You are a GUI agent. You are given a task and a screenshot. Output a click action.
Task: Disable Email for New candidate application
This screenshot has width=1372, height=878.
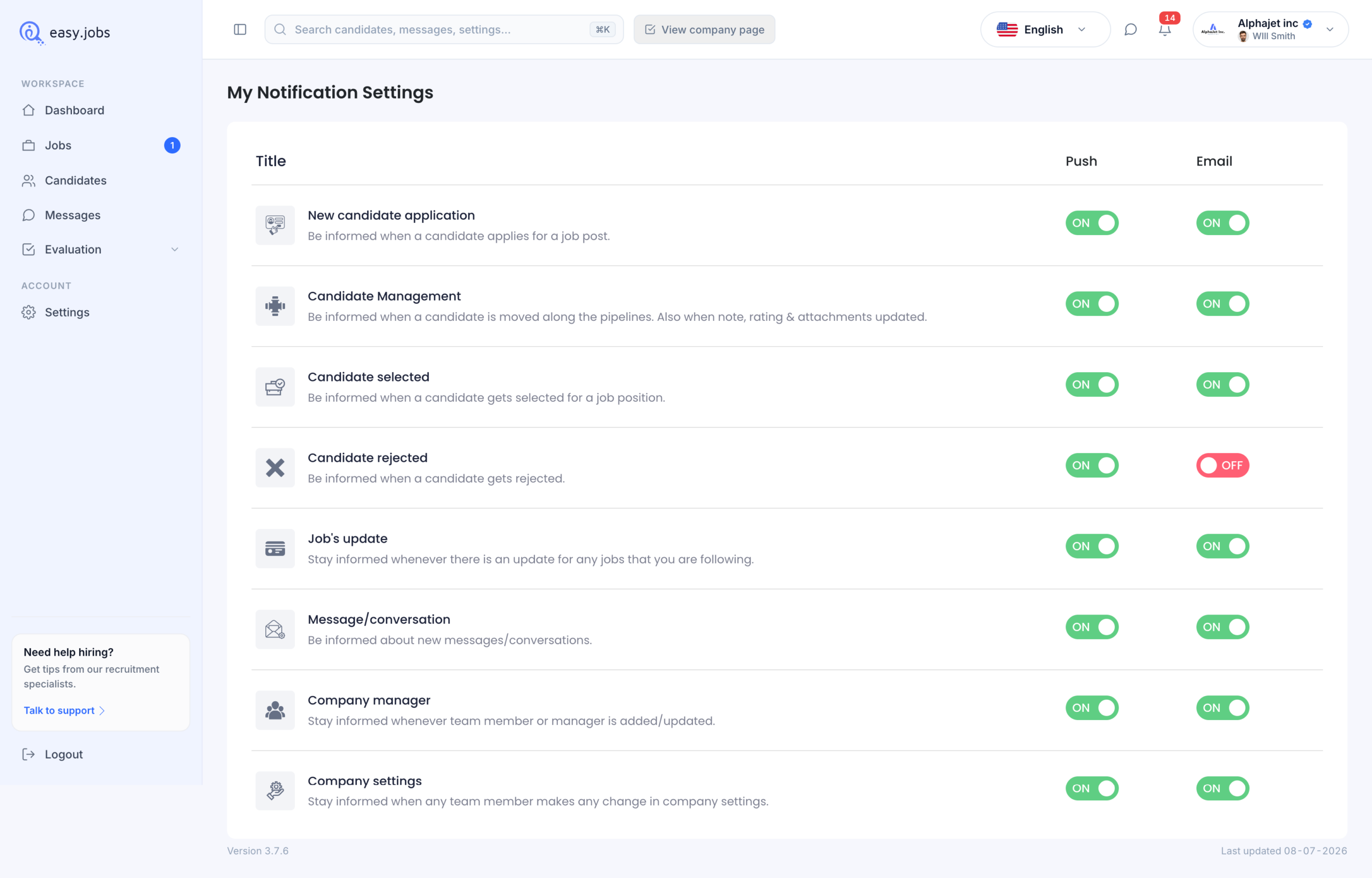coord(1222,223)
